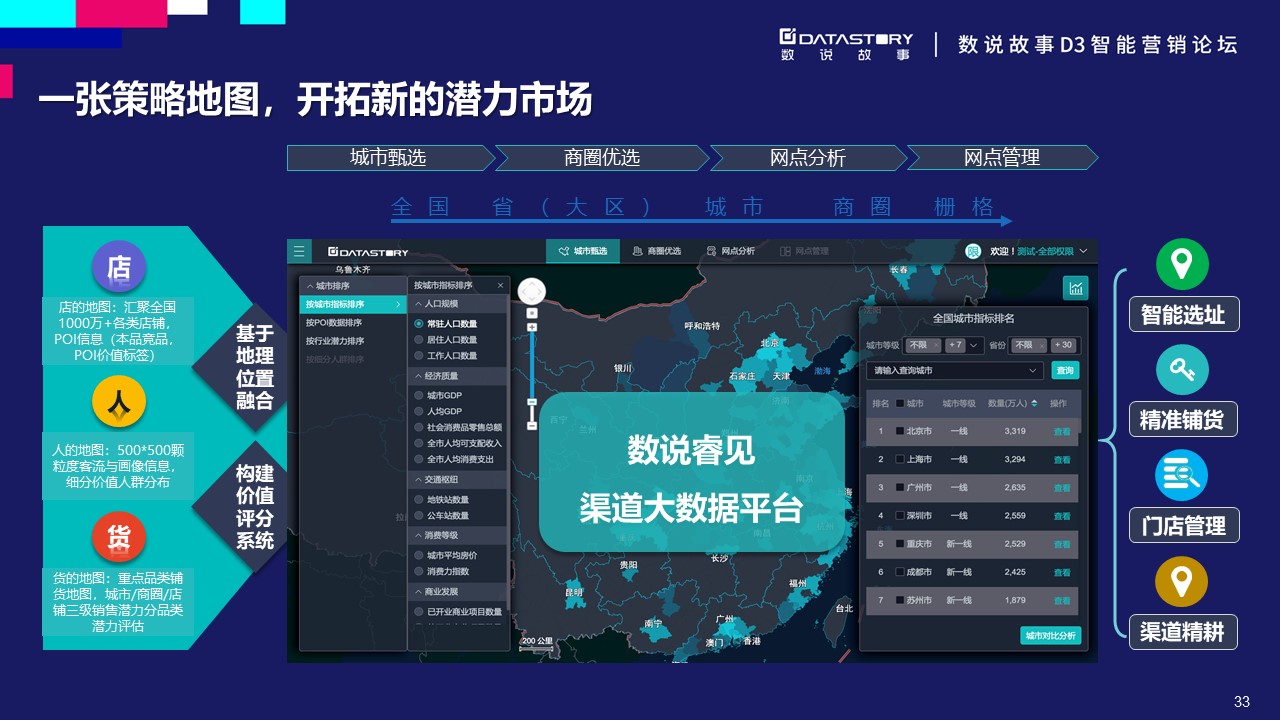
Task: Click 查看 link for 苏州市
Action: pos(1061,601)
